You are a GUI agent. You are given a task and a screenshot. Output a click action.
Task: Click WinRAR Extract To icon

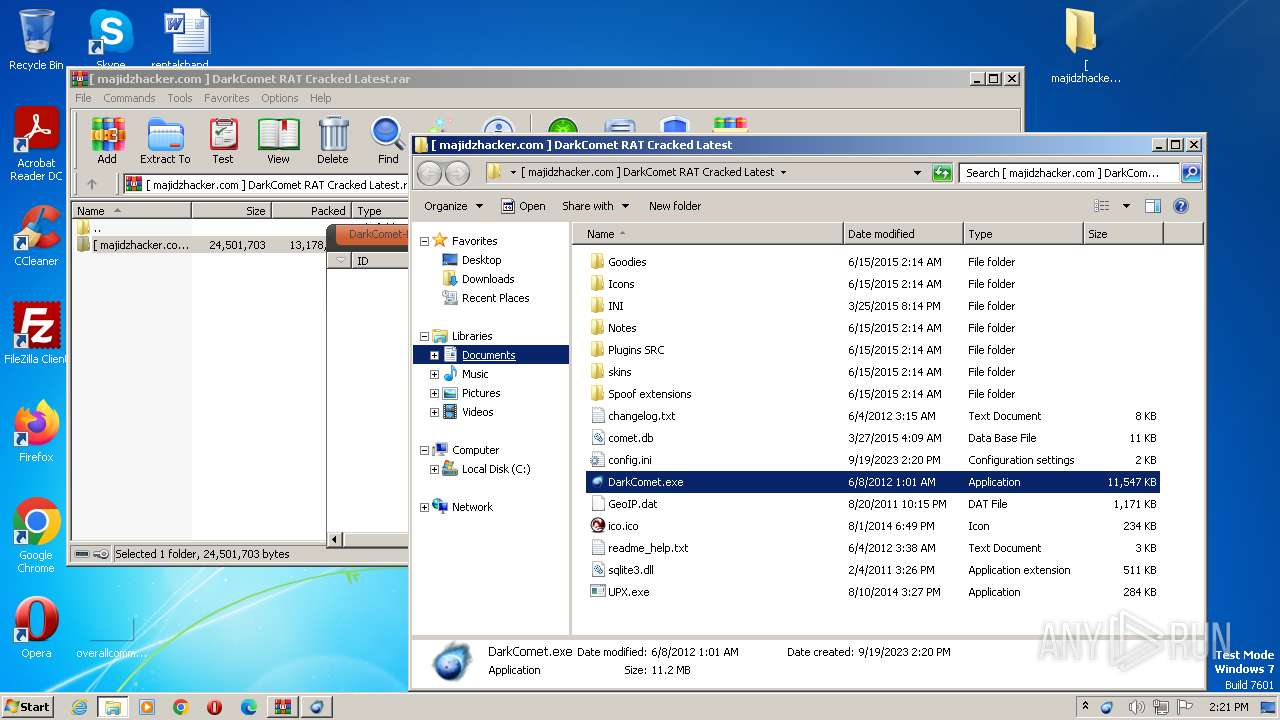click(x=165, y=140)
